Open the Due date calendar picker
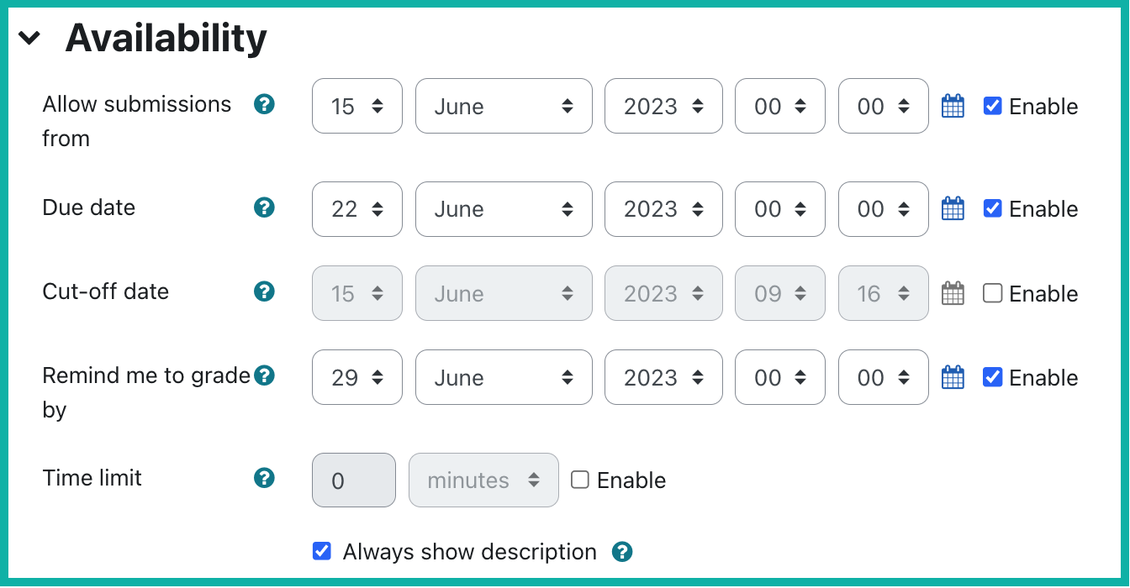 [951, 208]
